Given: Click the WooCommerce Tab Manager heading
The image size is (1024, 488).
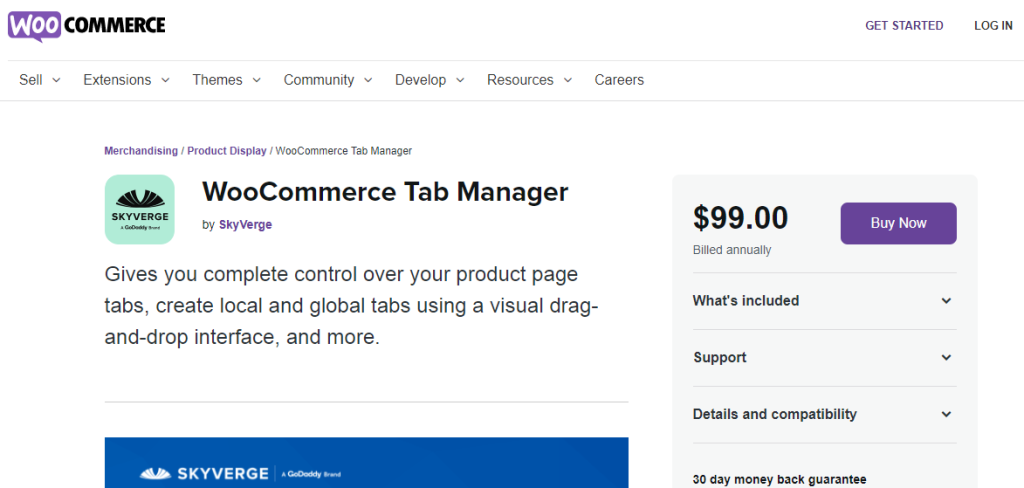Looking at the screenshot, I should tap(385, 192).
